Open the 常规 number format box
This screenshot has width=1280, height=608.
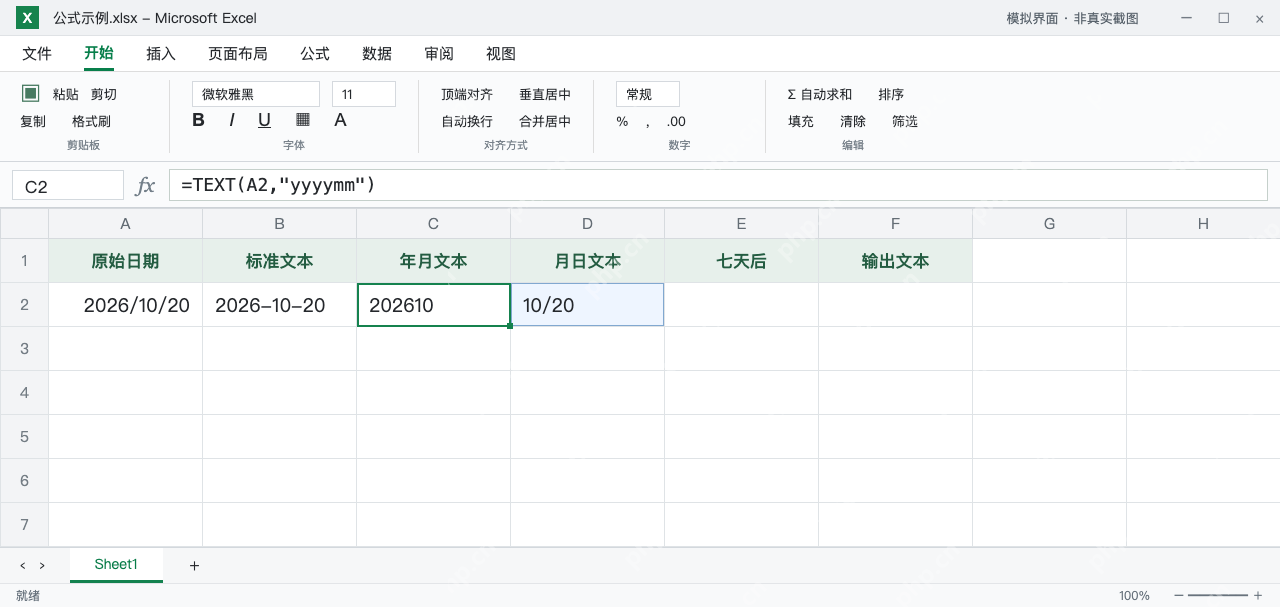pyautogui.click(x=648, y=94)
